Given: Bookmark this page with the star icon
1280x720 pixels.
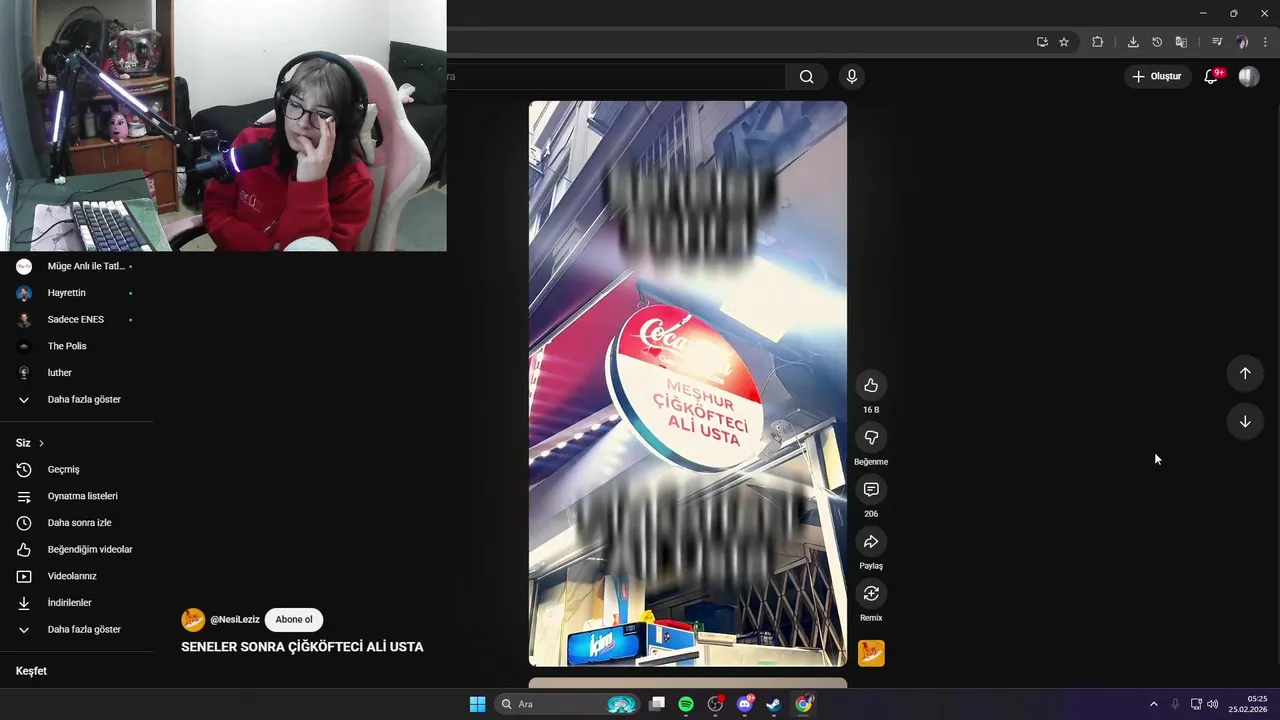Looking at the screenshot, I should click(x=1064, y=42).
